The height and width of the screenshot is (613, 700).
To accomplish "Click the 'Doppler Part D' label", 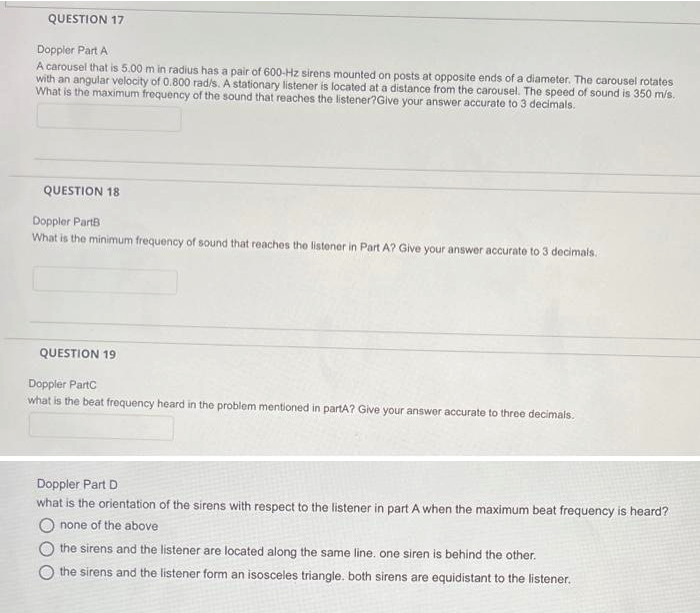I will point(77,484).
